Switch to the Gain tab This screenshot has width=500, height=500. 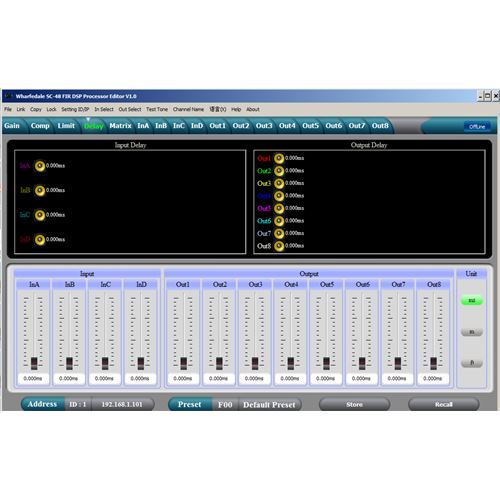click(x=12, y=126)
